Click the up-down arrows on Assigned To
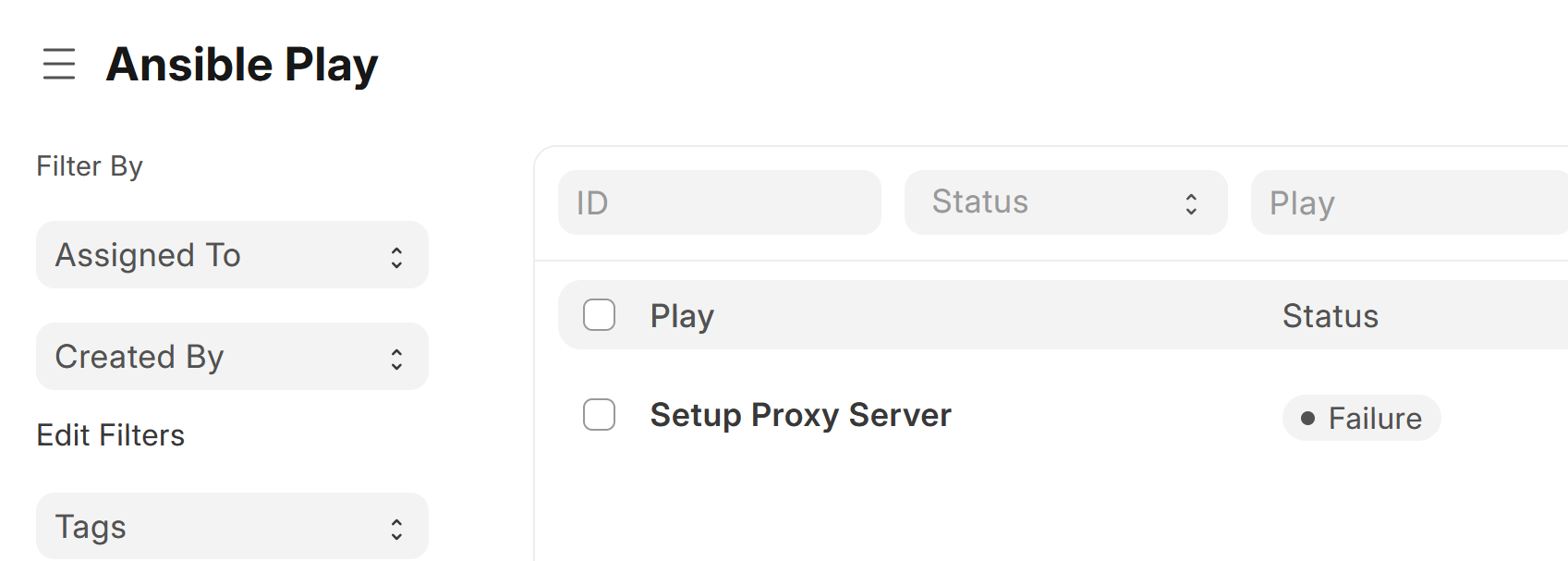Image resolution: width=1568 pixels, height=561 pixels. pos(396,257)
